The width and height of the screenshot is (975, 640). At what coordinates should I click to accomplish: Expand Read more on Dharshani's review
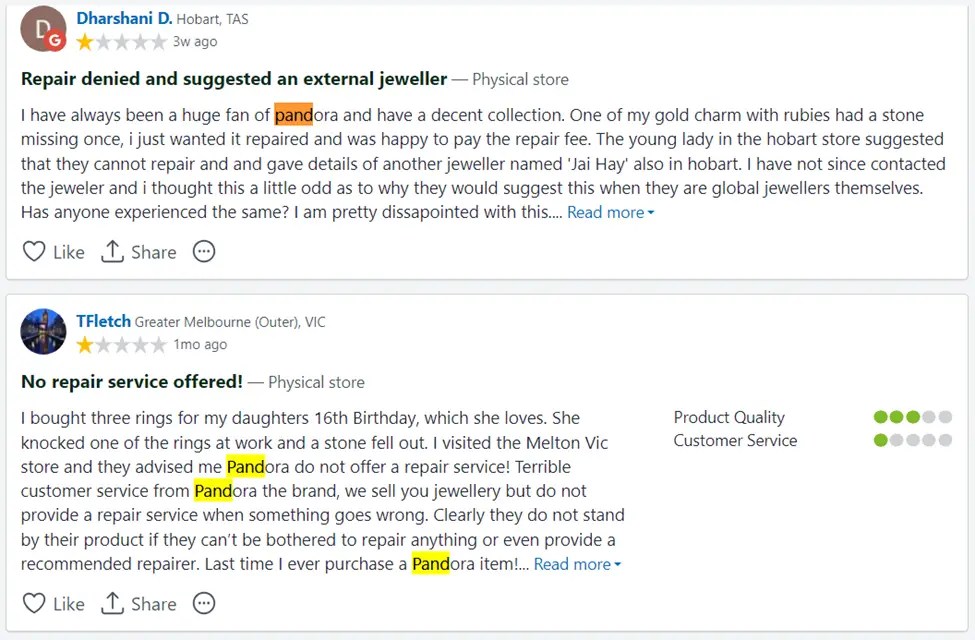coord(604,212)
